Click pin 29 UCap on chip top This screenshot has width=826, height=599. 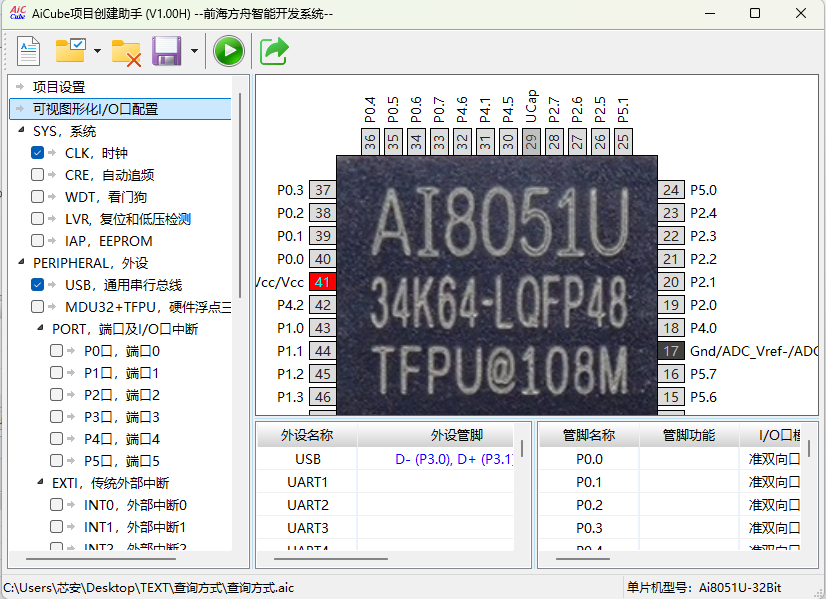[531, 141]
